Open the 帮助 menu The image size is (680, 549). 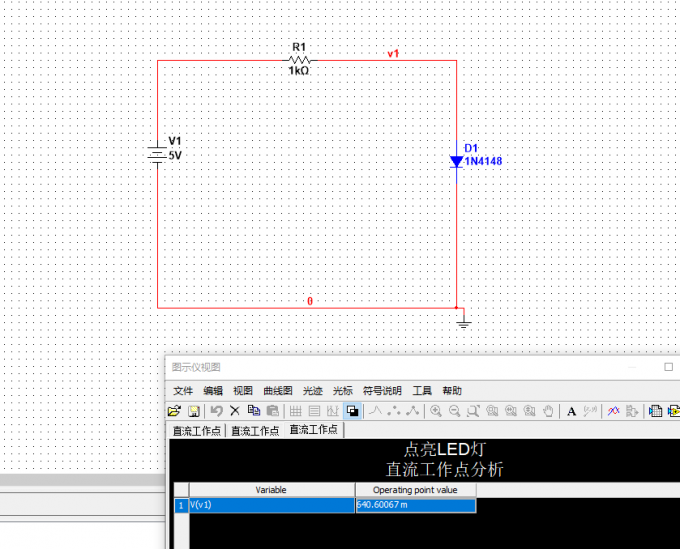452,391
